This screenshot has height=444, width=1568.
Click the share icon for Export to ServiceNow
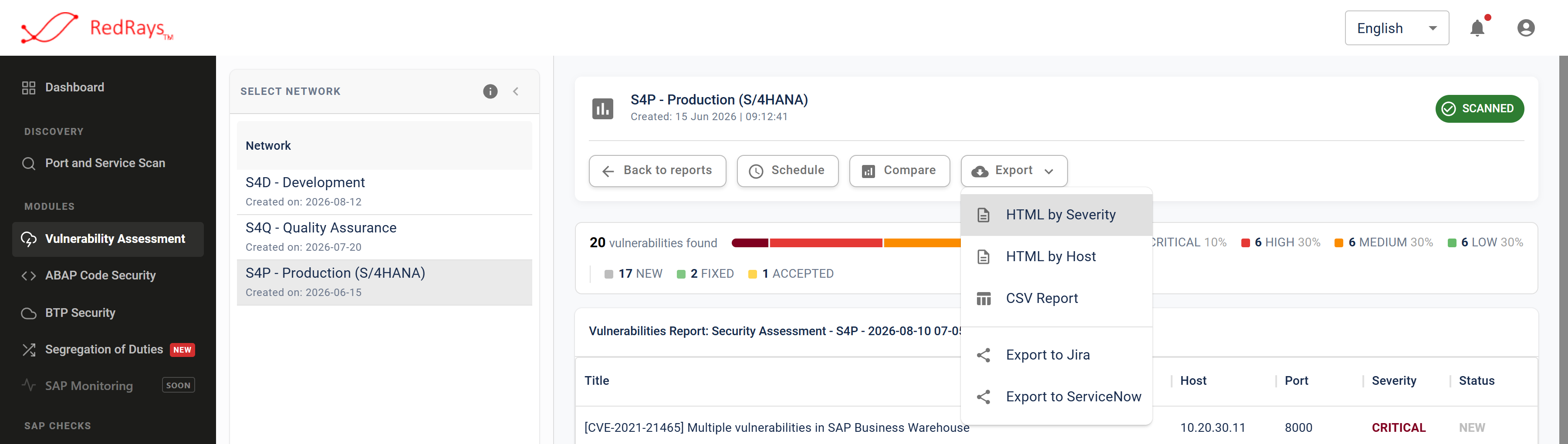click(x=983, y=397)
